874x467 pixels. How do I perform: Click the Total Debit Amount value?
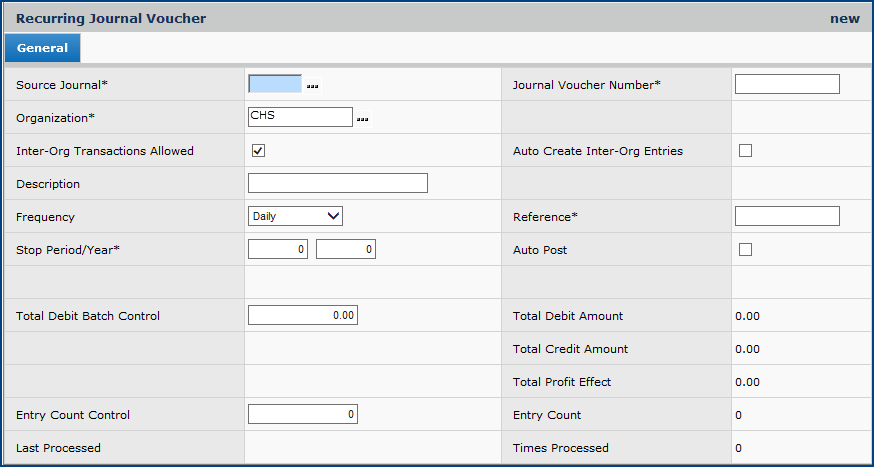(747, 316)
